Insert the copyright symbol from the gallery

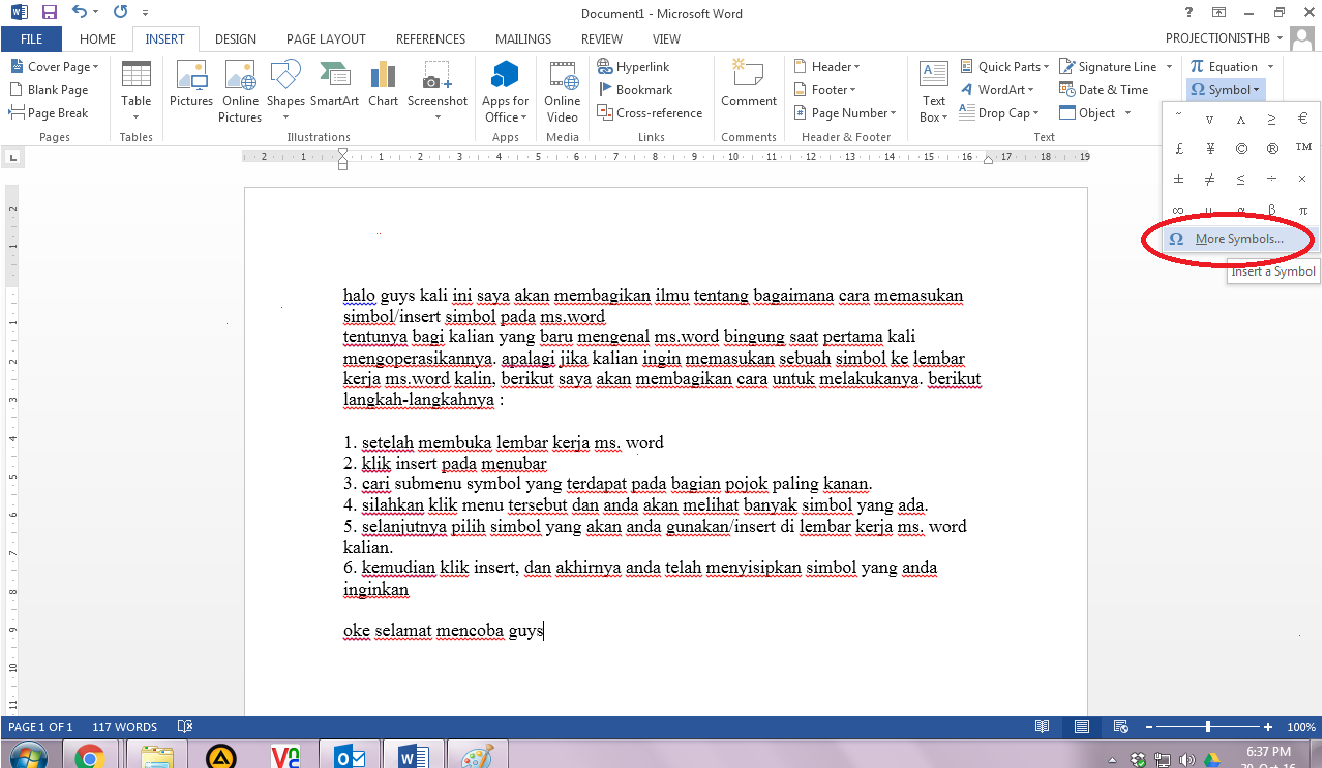coord(1240,147)
